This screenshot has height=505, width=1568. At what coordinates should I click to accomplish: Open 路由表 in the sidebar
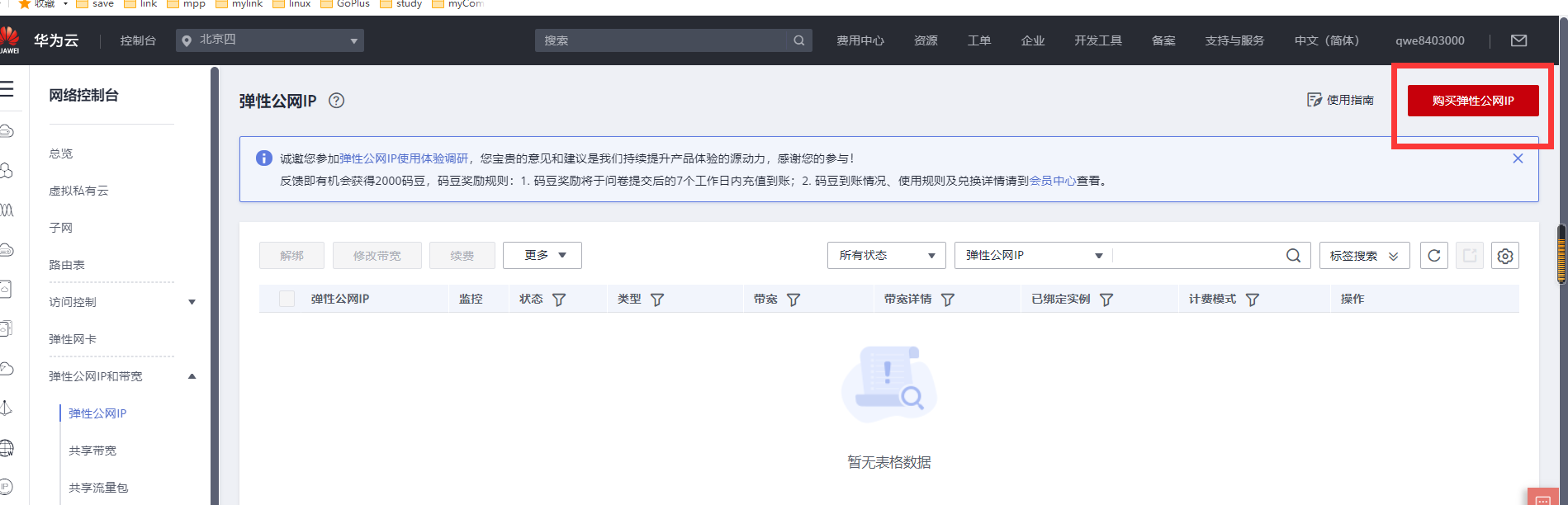[67, 265]
